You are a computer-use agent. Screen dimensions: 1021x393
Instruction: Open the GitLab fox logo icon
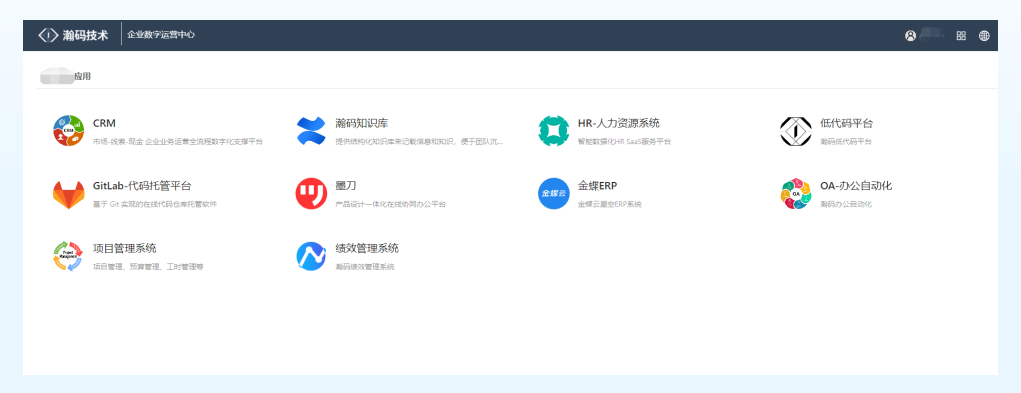[x=68, y=194]
